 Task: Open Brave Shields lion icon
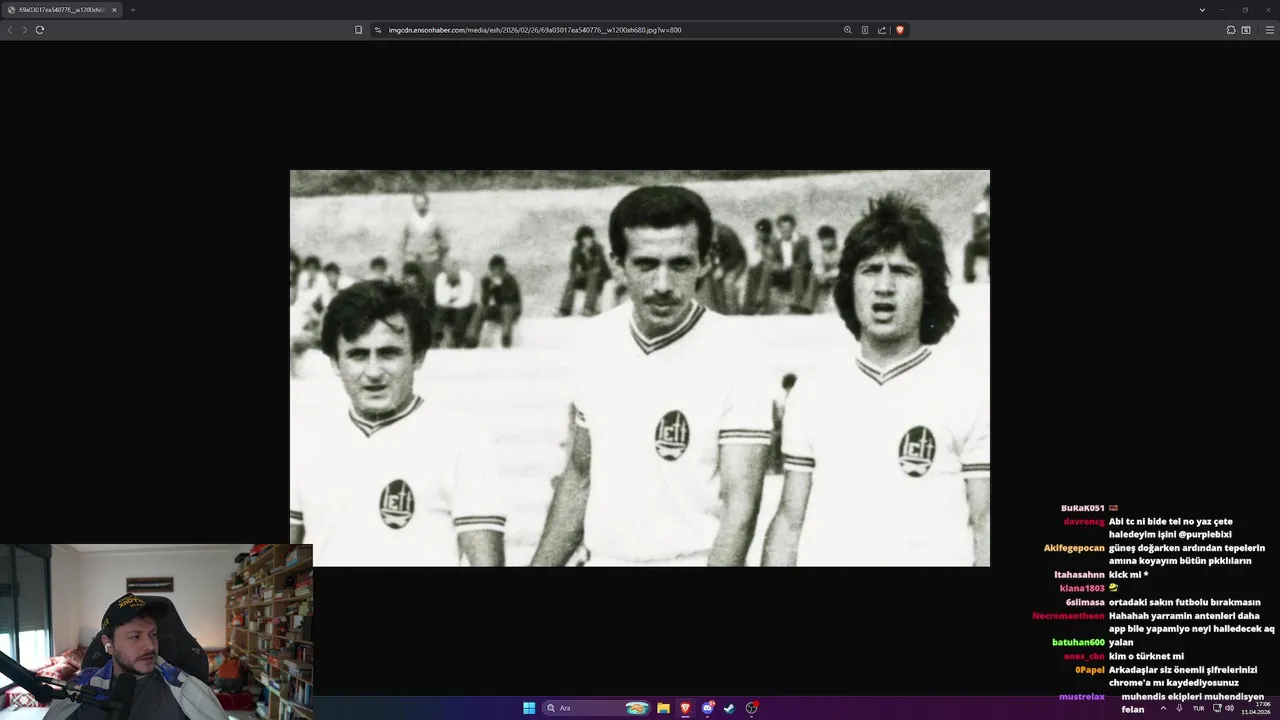point(900,30)
